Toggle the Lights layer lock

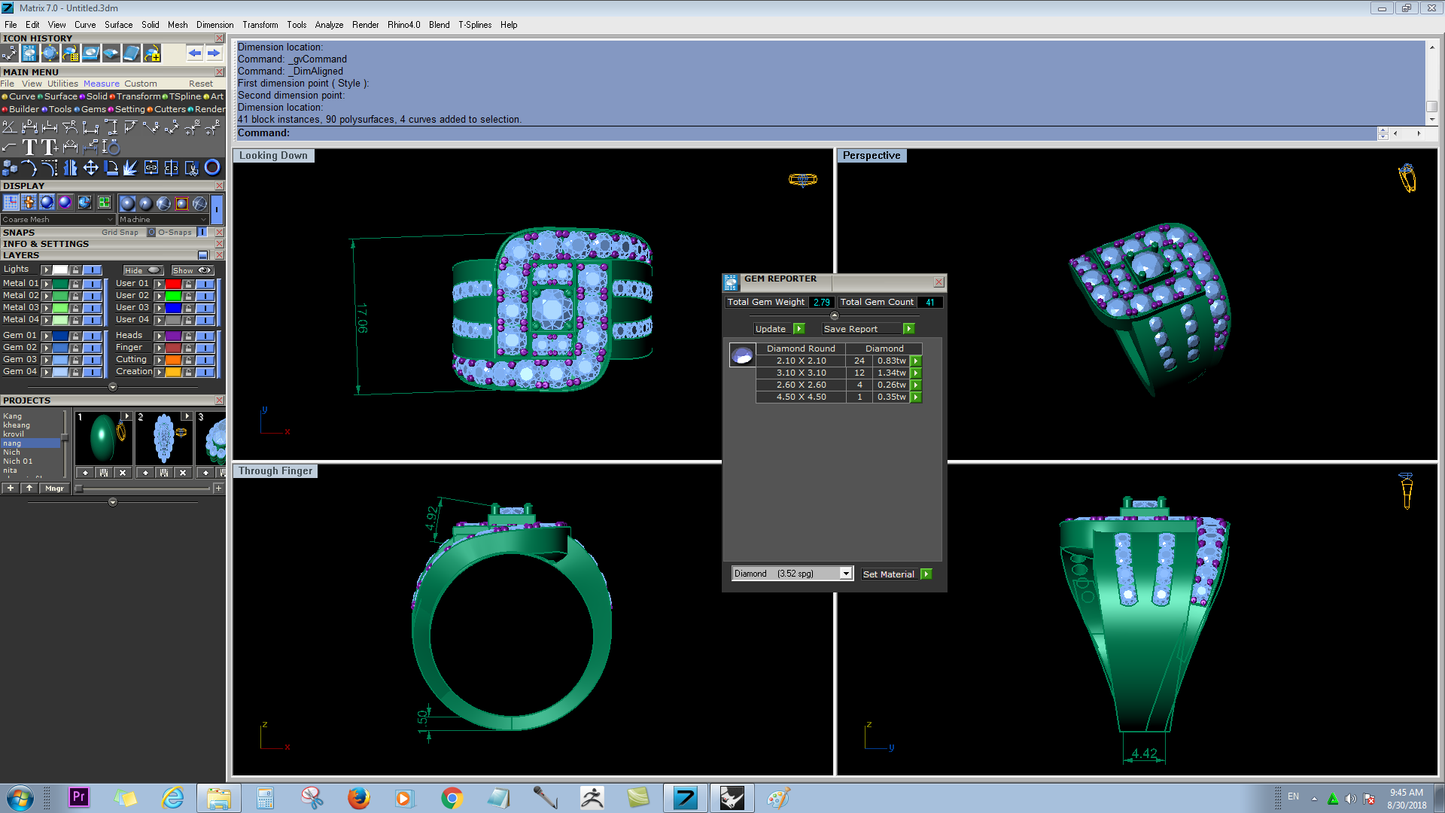(75, 270)
